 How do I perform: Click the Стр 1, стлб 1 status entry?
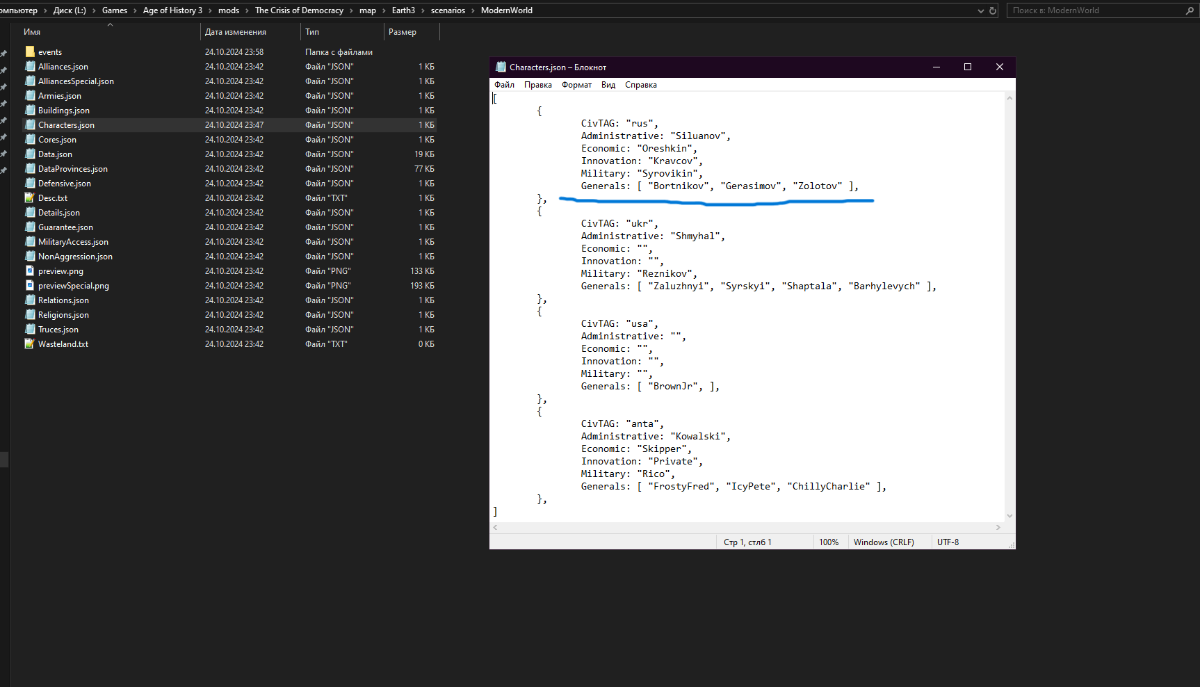coord(747,541)
